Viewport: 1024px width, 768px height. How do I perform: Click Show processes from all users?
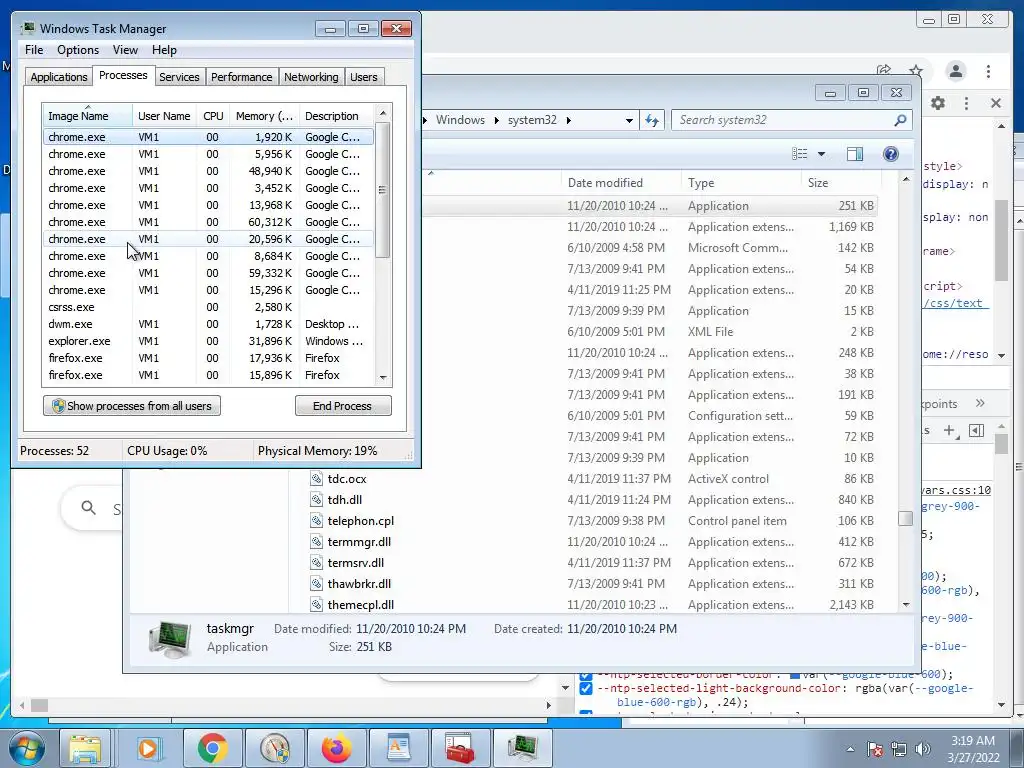[132, 406]
